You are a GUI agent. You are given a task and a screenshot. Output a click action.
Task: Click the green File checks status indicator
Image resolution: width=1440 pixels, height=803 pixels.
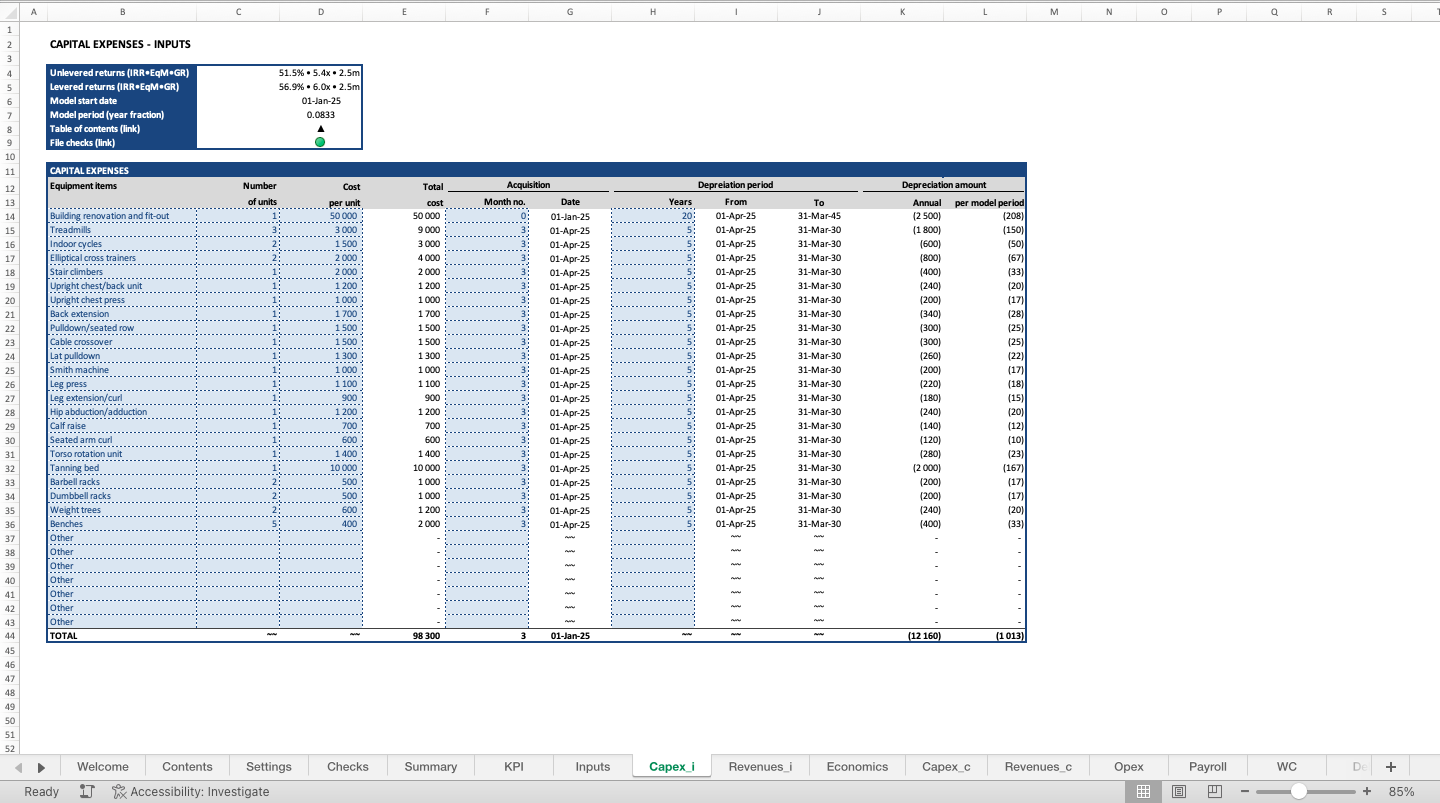point(320,141)
